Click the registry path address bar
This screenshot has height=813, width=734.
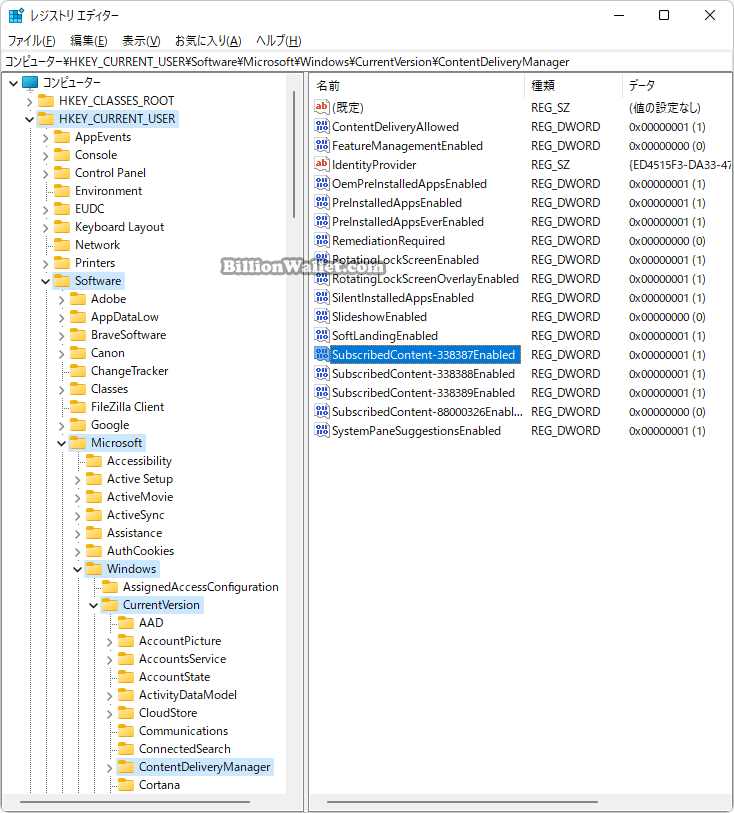[367, 62]
